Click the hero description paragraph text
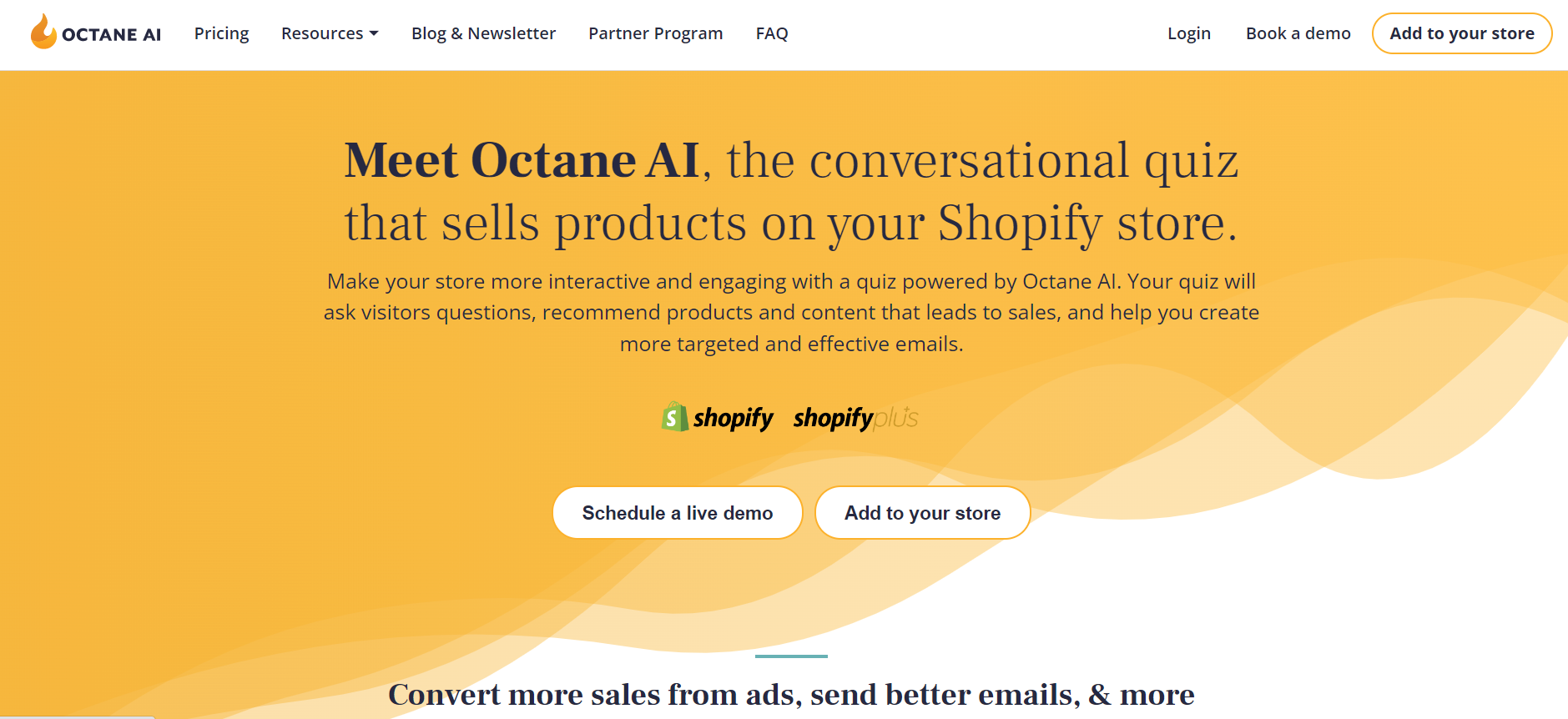 tap(791, 313)
